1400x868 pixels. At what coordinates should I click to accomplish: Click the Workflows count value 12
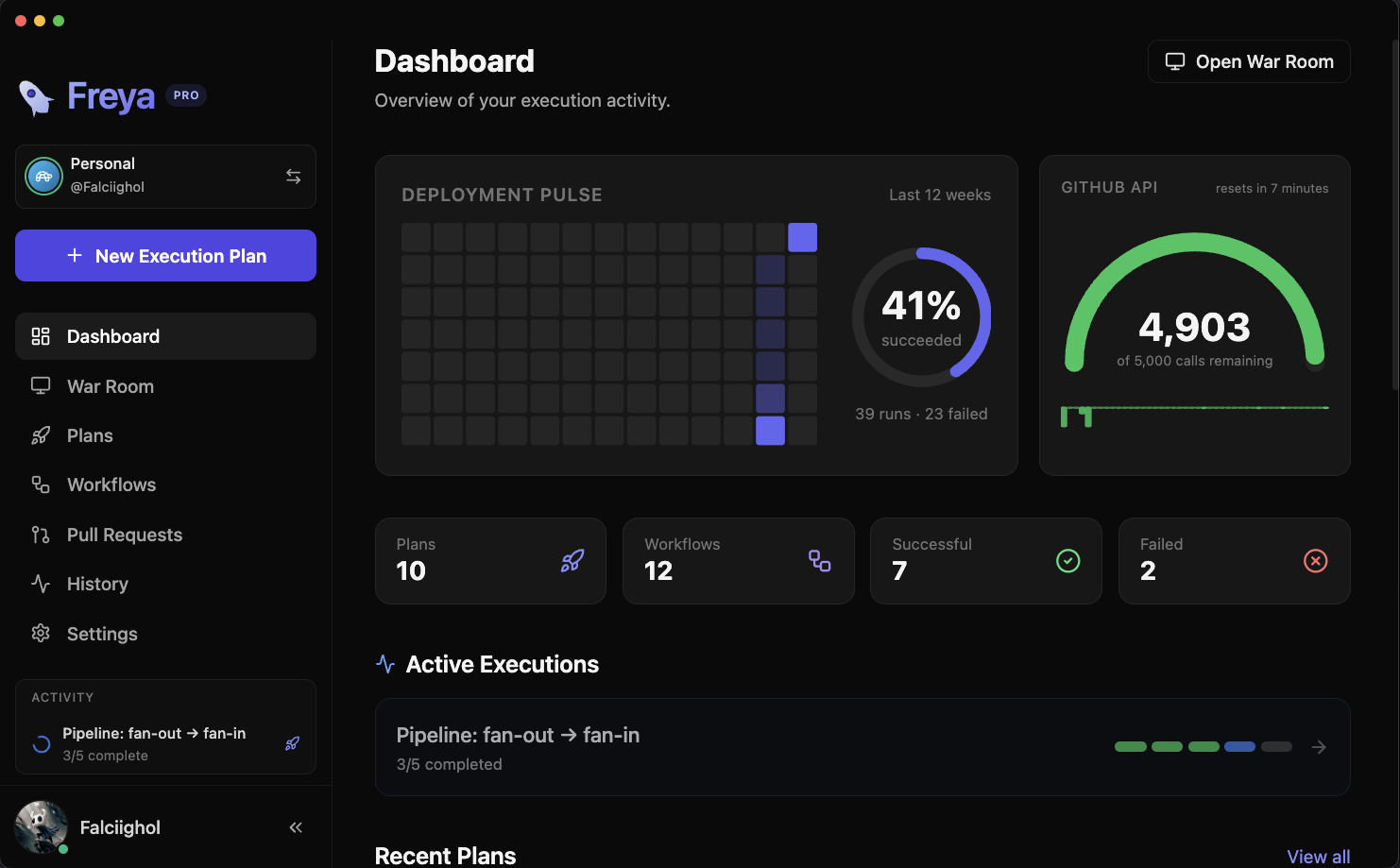click(x=658, y=571)
